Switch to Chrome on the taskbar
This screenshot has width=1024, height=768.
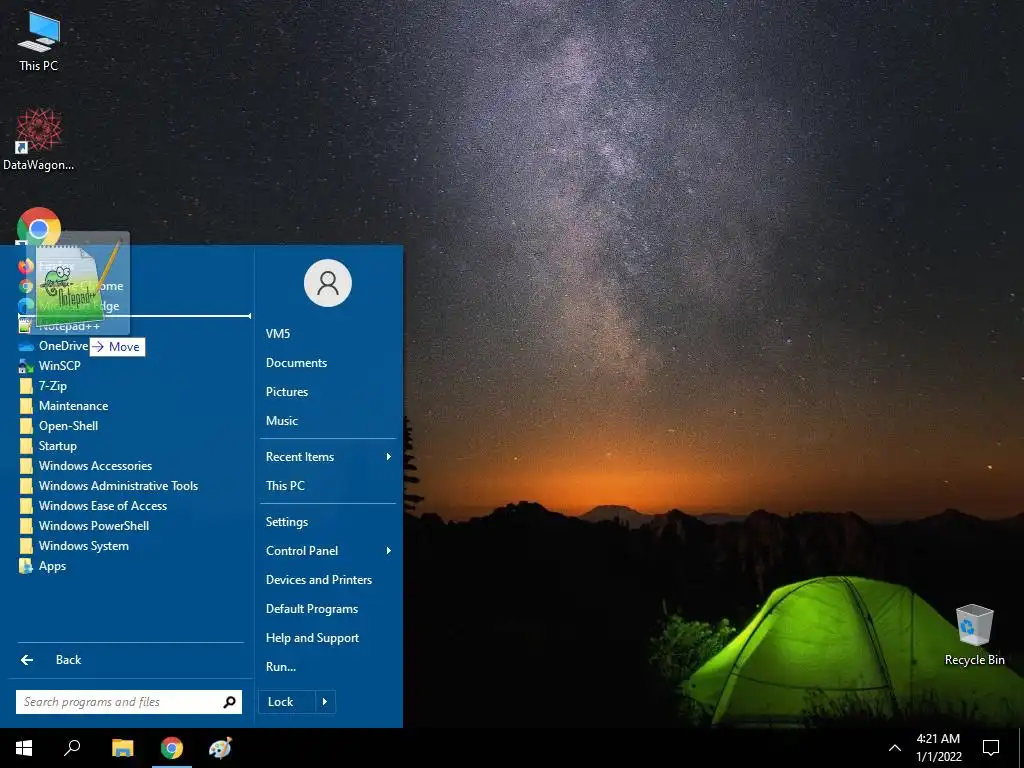[172, 748]
